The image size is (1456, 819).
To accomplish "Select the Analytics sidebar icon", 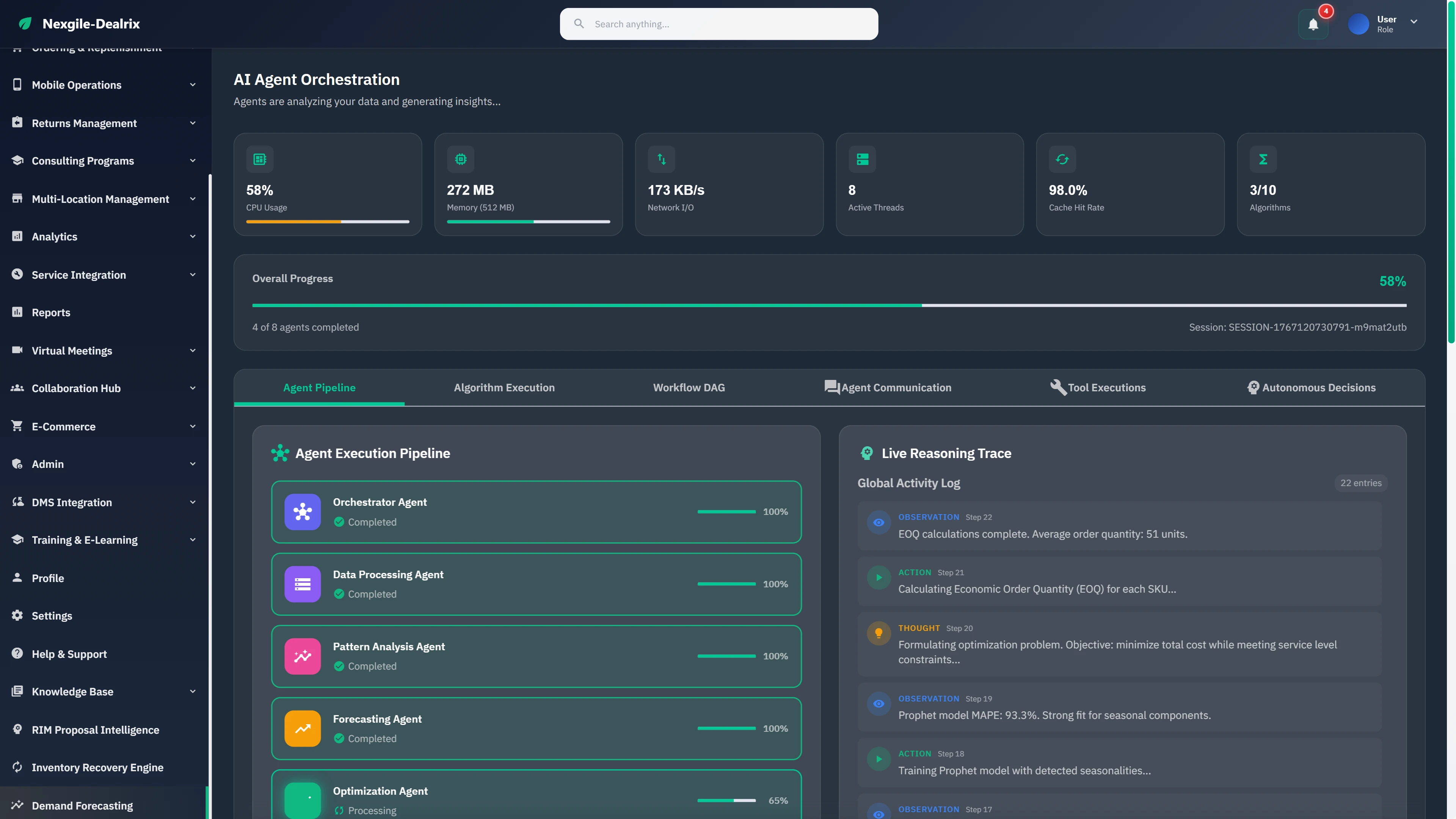I will click(17, 236).
